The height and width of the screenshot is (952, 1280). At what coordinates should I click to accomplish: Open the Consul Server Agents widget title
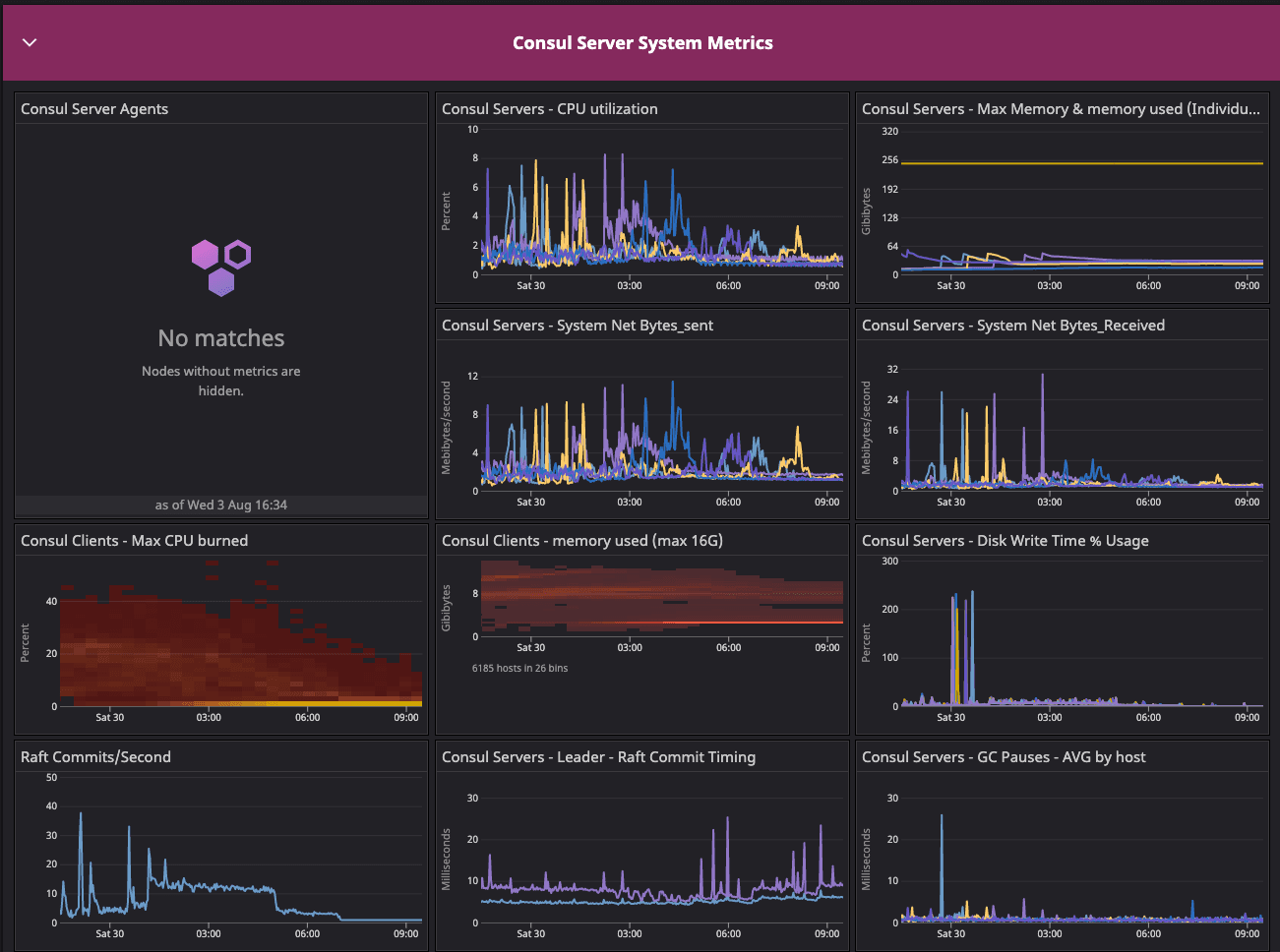click(94, 109)
